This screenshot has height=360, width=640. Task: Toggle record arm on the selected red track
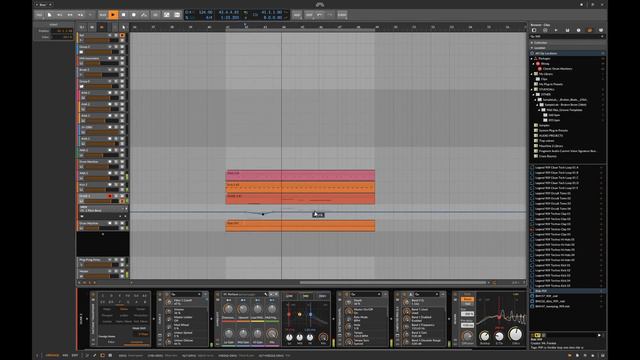pyautogui.click(x=110, y=196)
